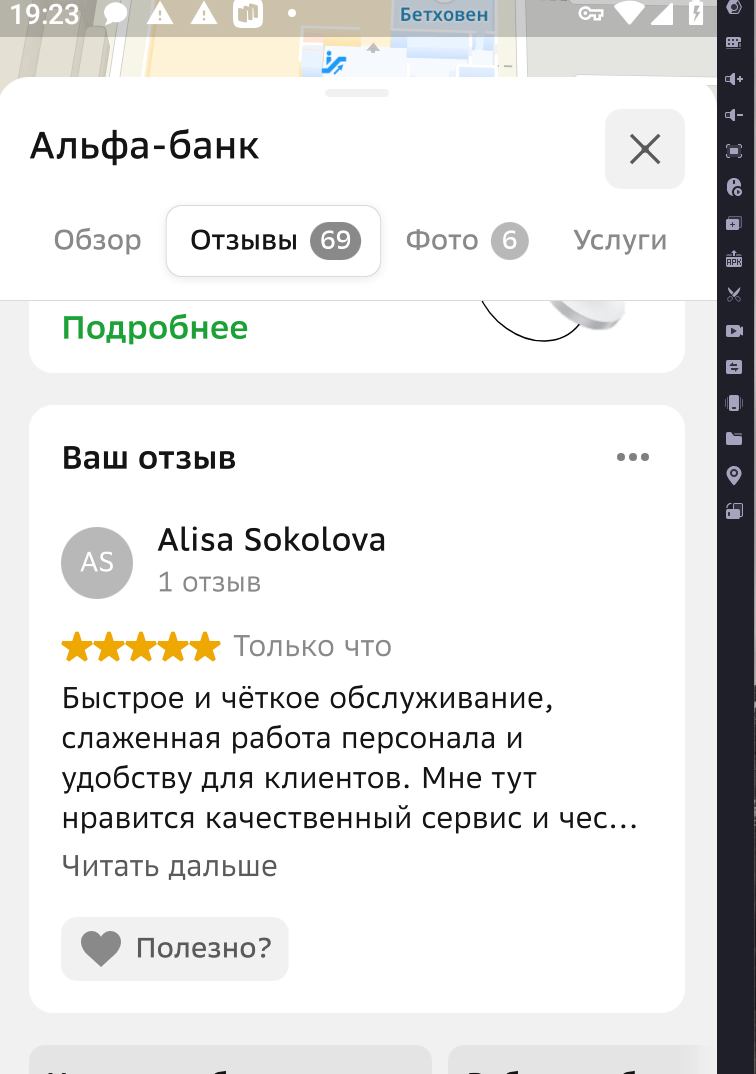
Task: Open three-dot menu for your review
Action: coord(633,457)
